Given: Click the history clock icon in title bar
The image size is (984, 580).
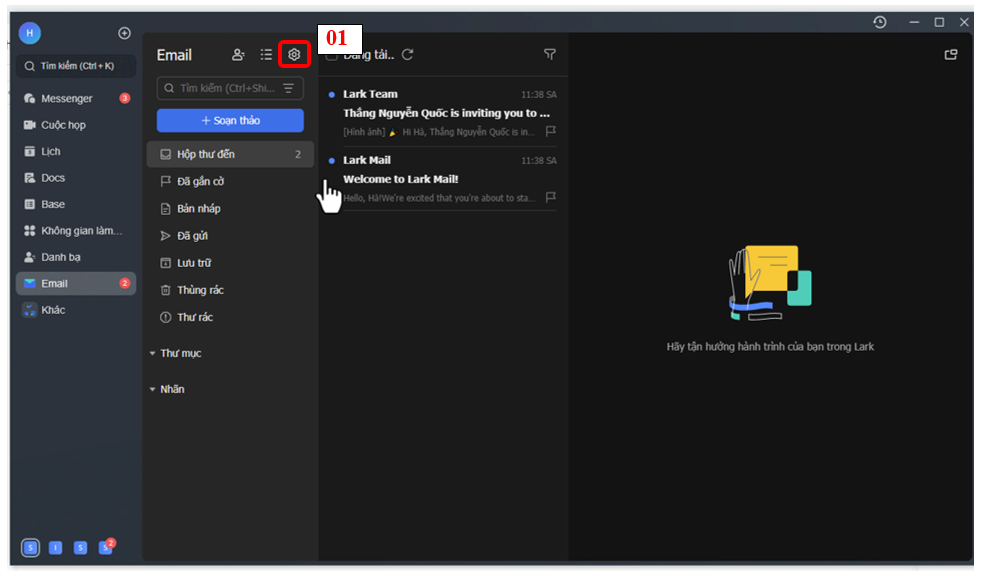Looking at the screenshot, I should [880, 22].
